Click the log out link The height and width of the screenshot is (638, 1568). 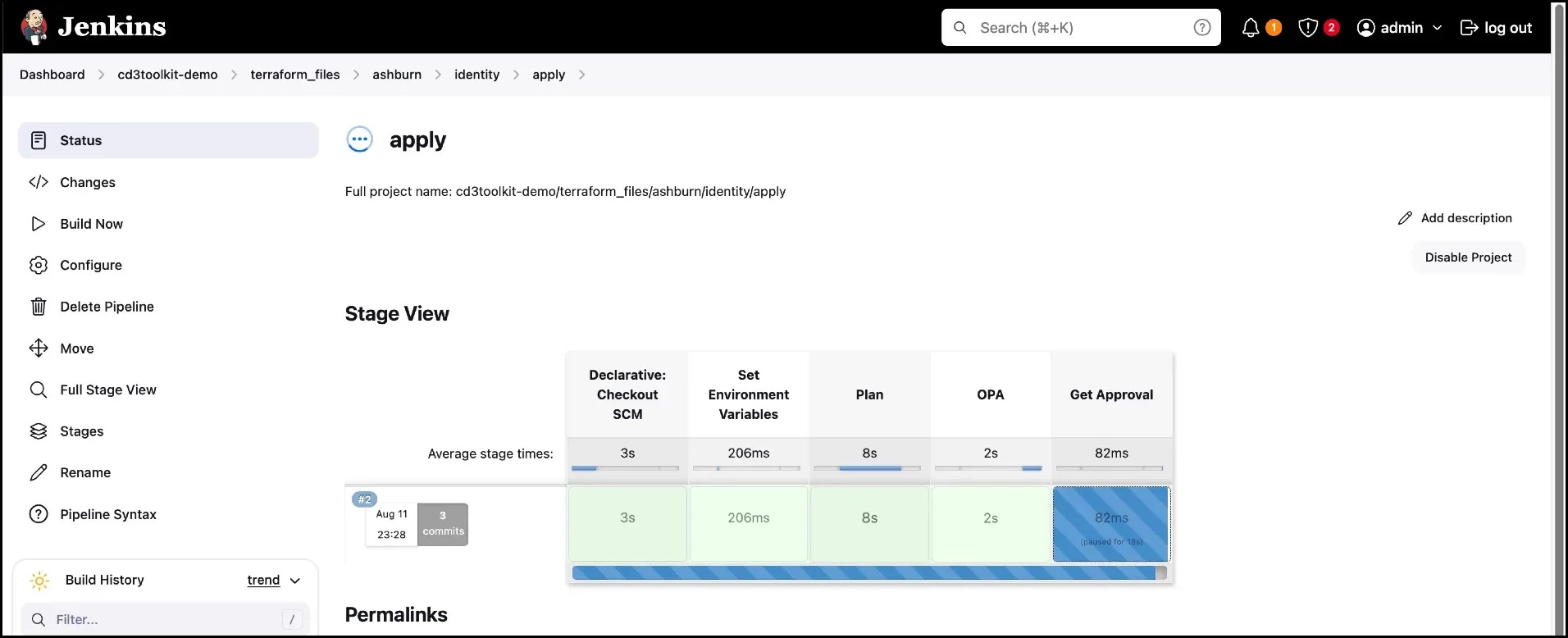(x=1497, y=28)
